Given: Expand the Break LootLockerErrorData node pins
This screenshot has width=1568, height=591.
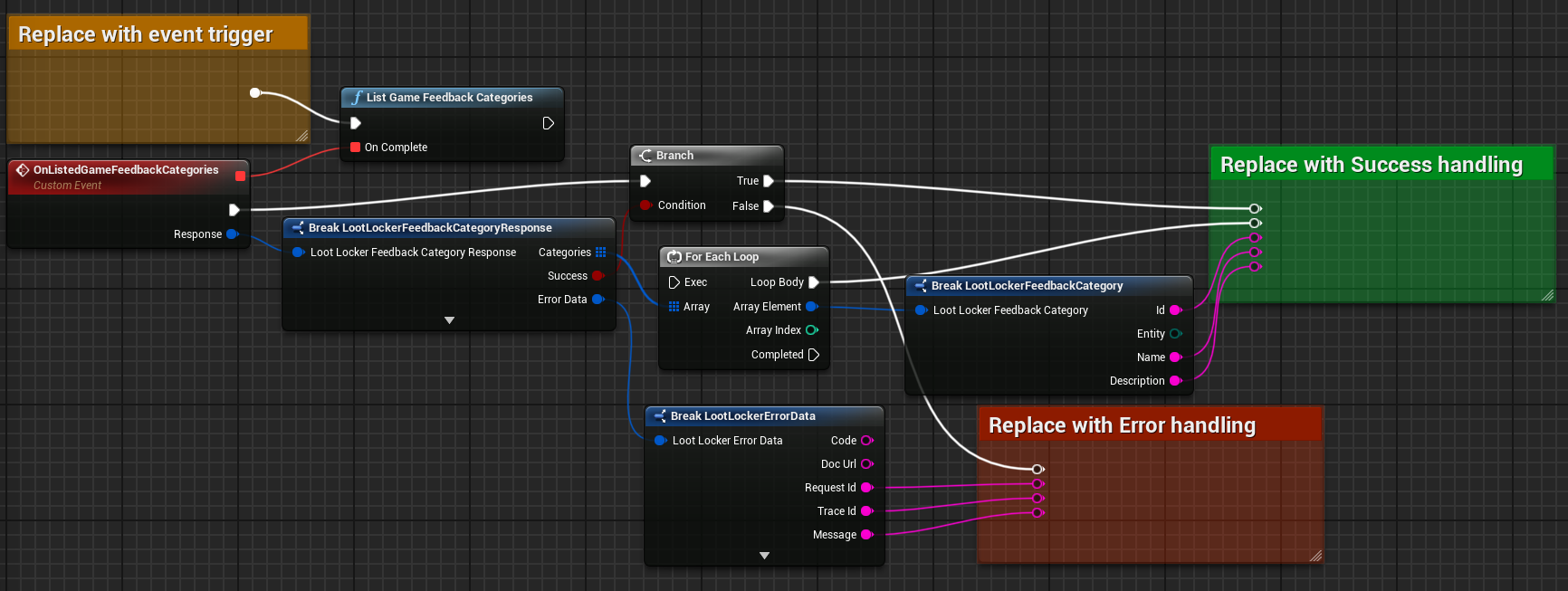Looking at the screenshot, I should (x=764, y=556).
